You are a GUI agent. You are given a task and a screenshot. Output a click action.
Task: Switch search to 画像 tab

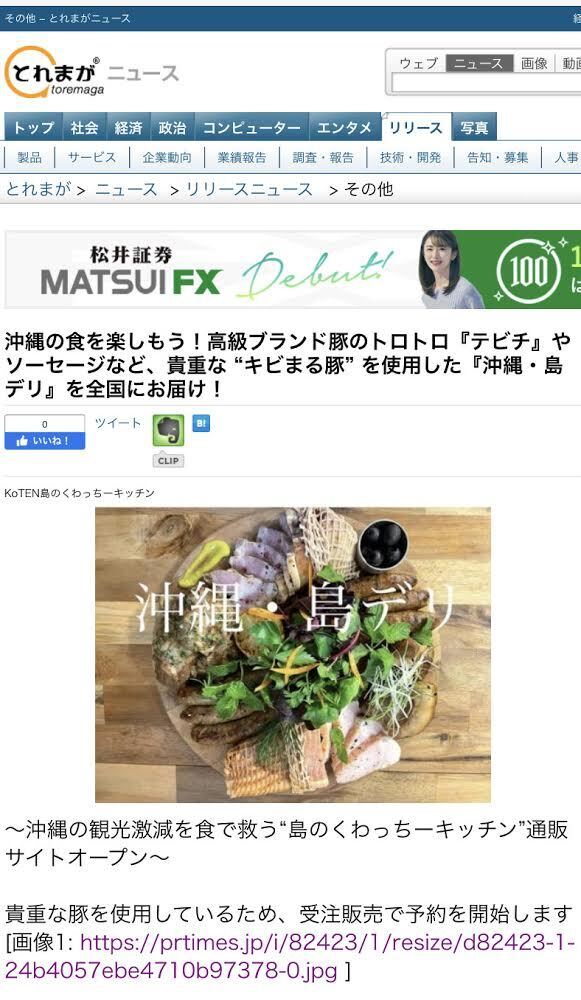pos(534,63)
